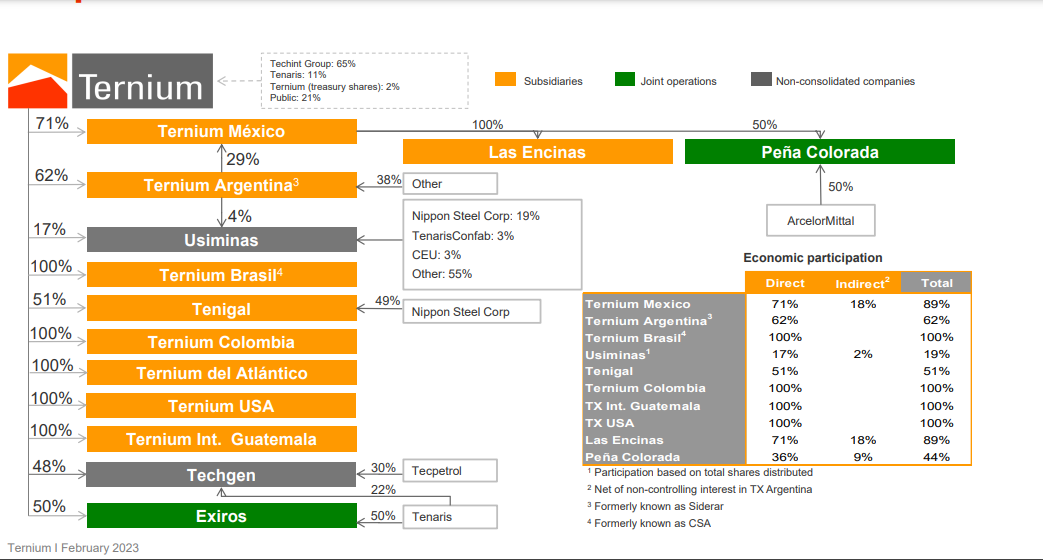Click the Ternium del Atlántico box

(221, 373)
